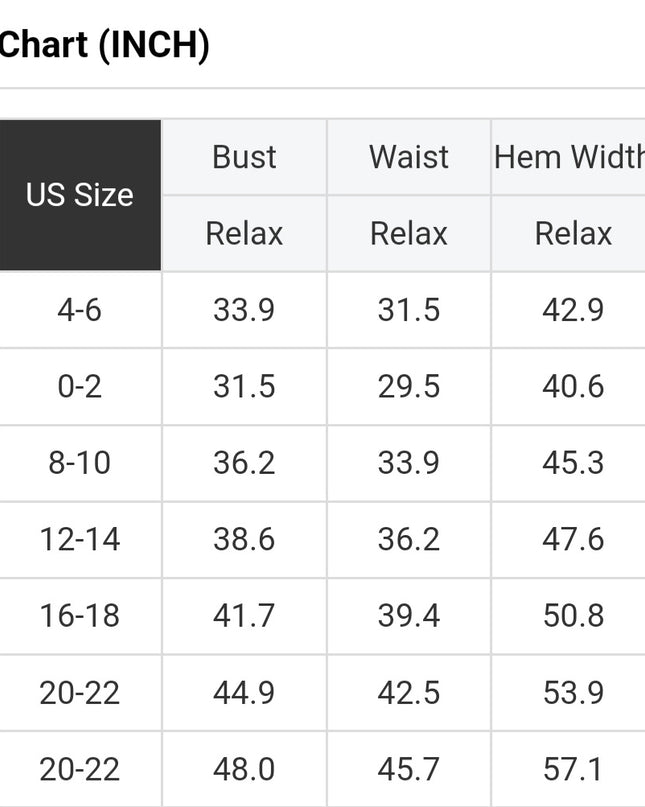Screen dimensions: 645x807
Task: Select the 0-2 size row label
Action: pyautogui.click(x=80, y=386)
